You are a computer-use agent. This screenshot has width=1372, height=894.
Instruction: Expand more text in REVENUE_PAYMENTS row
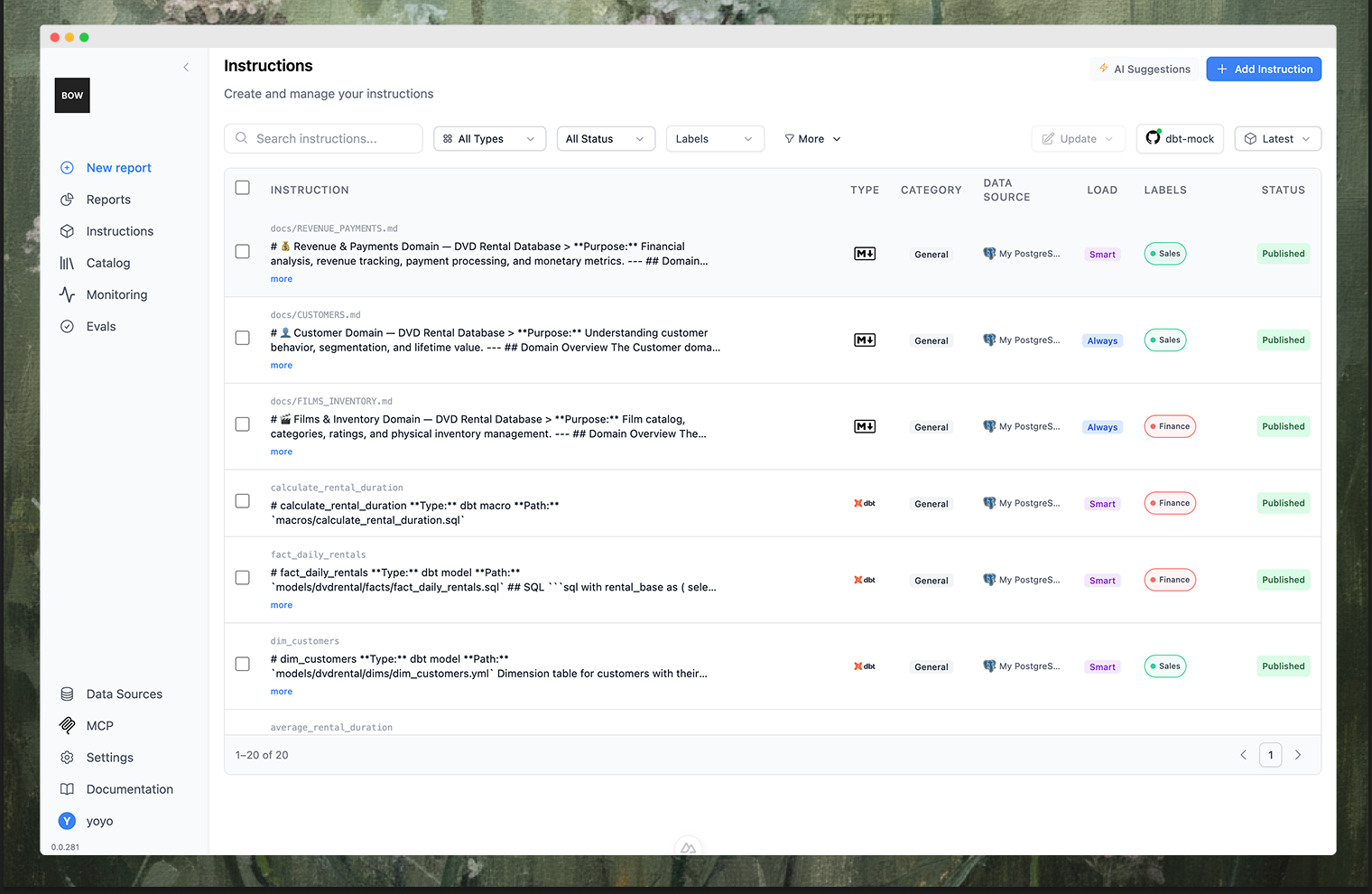coord(282,279)
